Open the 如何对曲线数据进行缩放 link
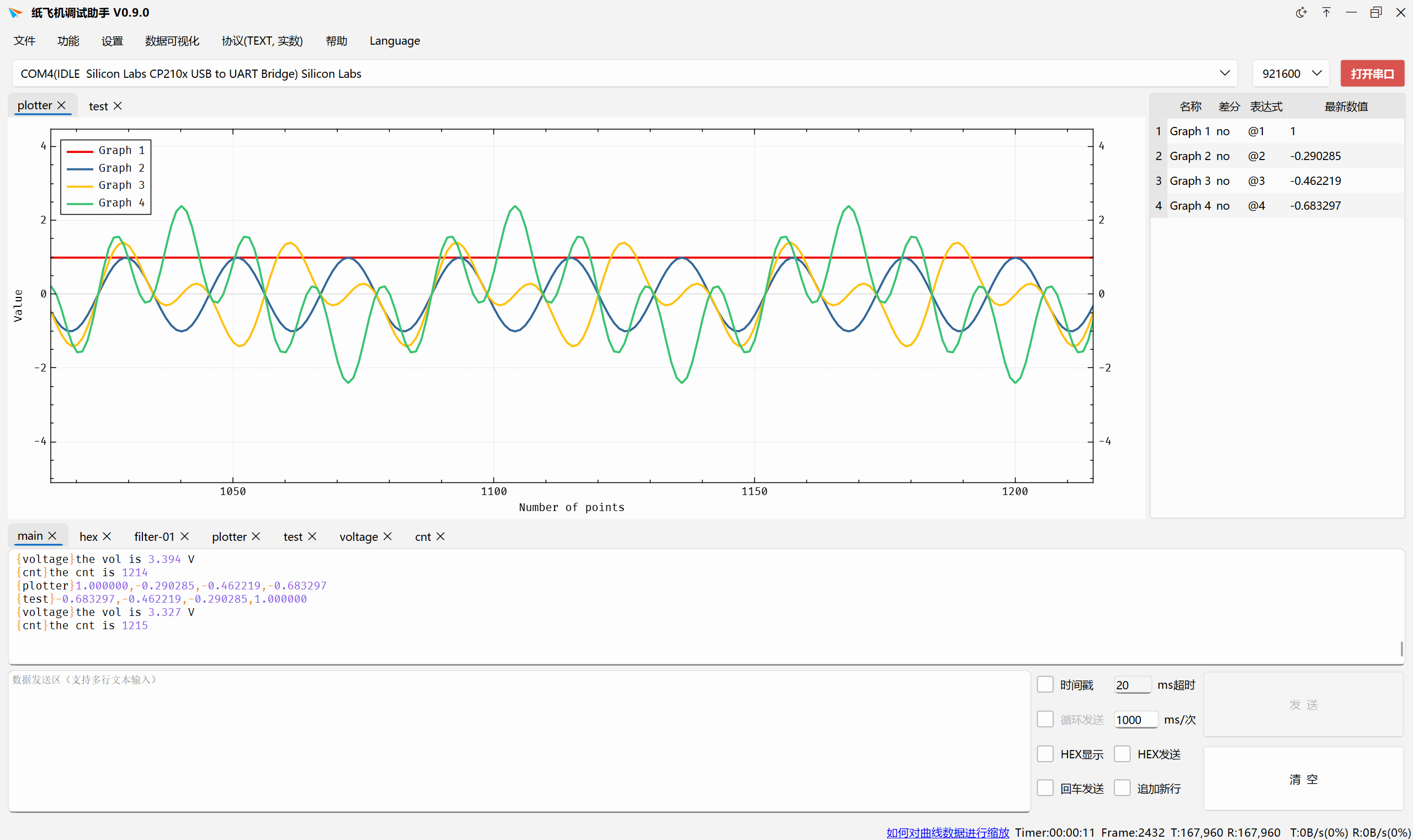Viewport: 1413px width, 840px height. coord(947,832)
